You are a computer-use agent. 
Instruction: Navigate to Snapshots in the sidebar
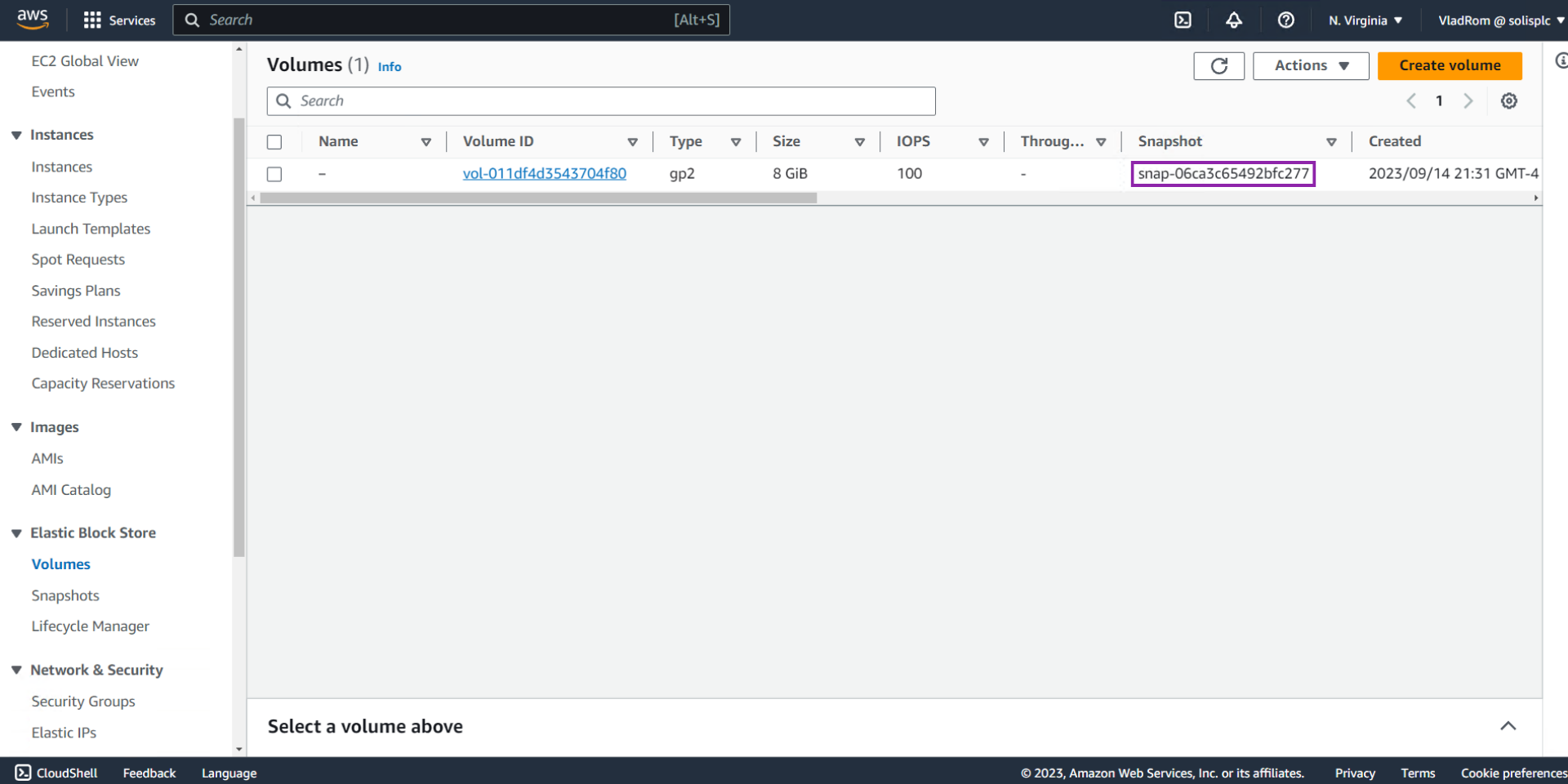pyautogui.click(x=65, y=595)
